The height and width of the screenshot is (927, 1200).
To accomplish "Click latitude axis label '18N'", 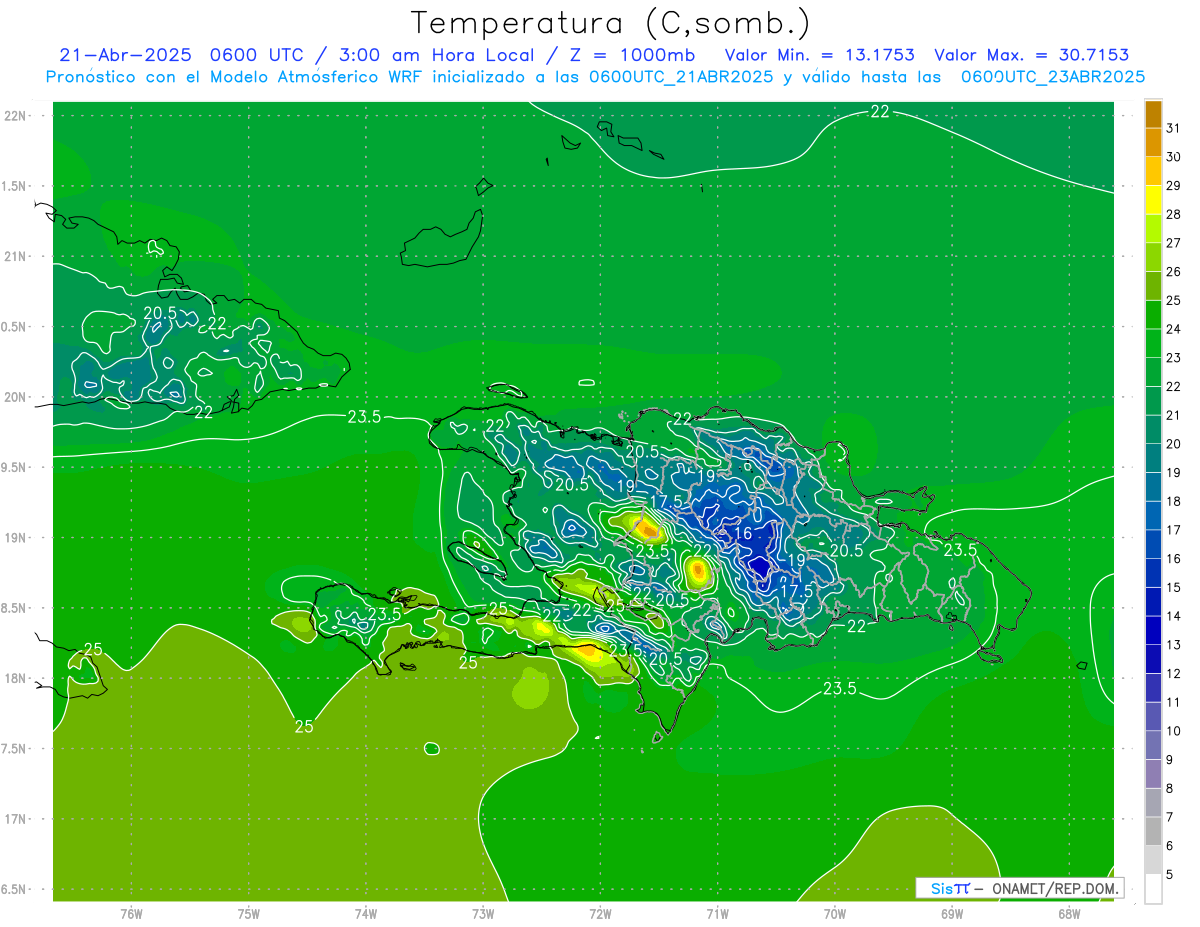I will [x=15, y=678].
